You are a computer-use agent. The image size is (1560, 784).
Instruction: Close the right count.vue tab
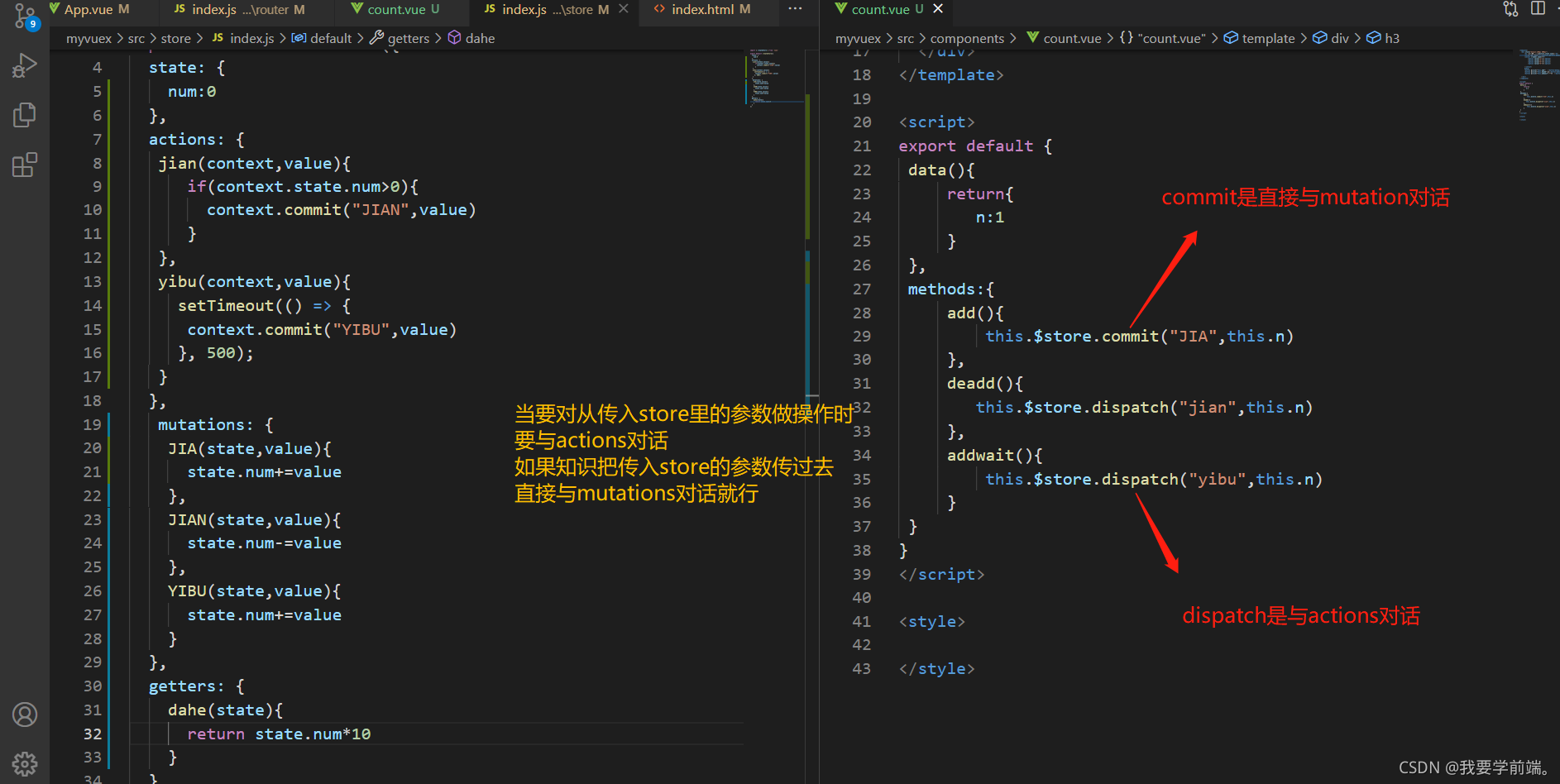point(938,8)
